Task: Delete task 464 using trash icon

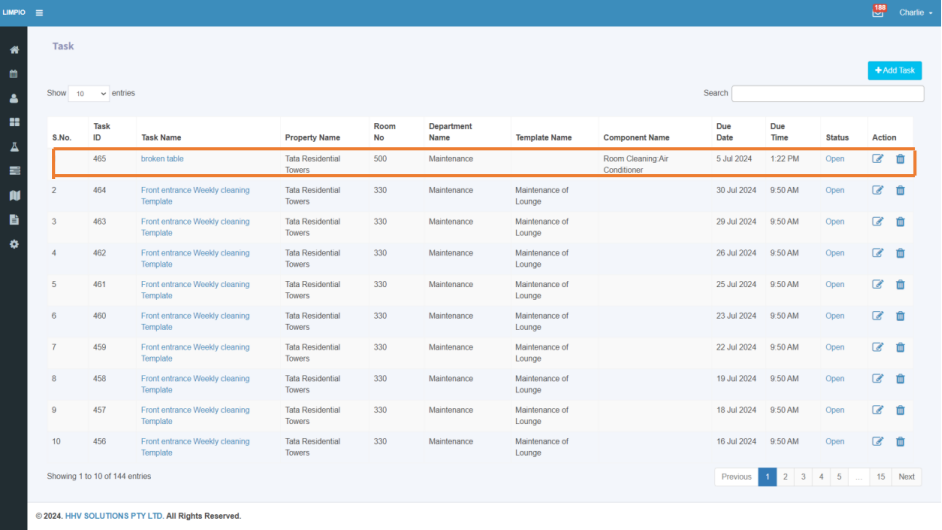Action: click(900, 190)
